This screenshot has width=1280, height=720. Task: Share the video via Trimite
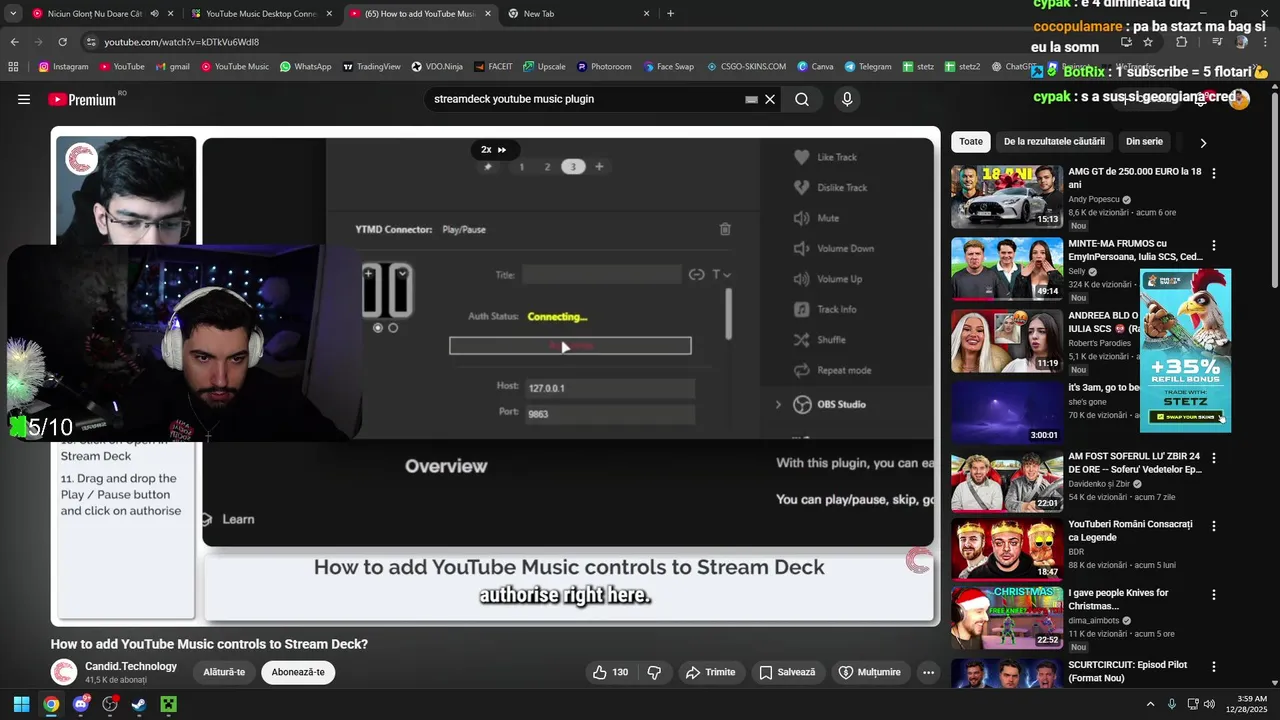tap(710, 672)
